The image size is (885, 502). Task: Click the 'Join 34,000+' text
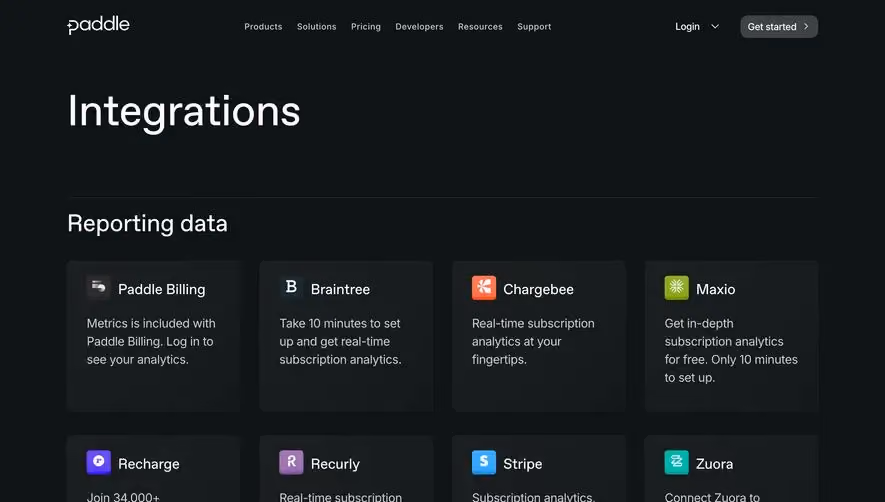(123, 497)
